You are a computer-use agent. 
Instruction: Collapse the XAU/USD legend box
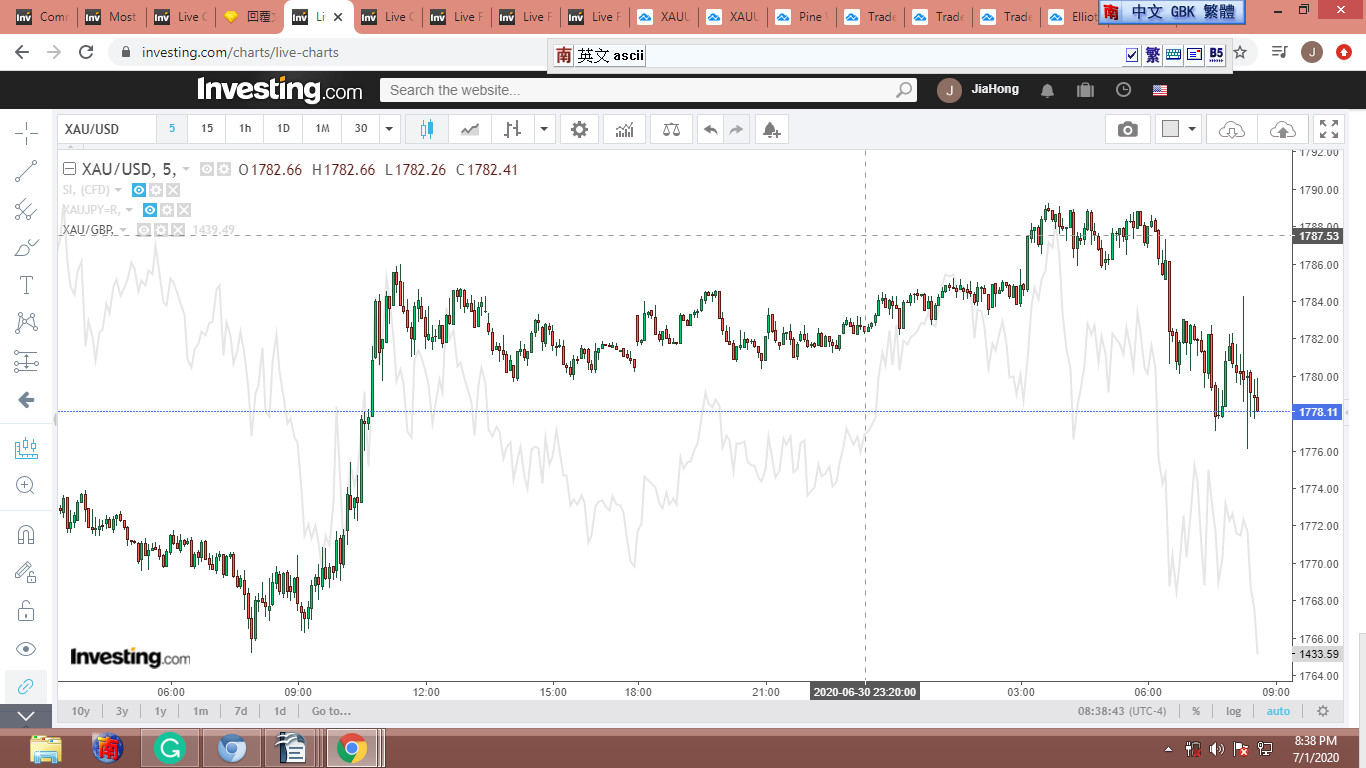coord(69,170)
